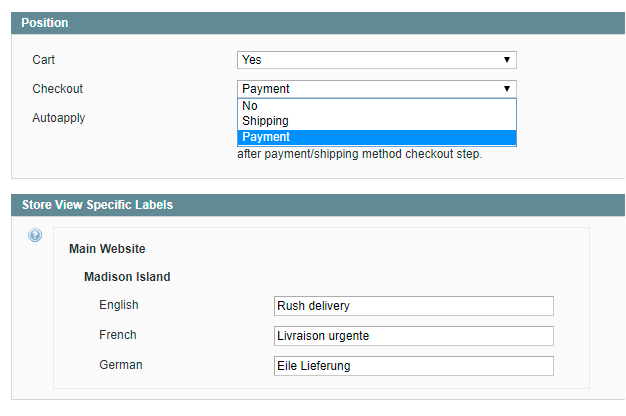This screenshot has height=416, width=626.
Task: Select the No option in Checkout list
Action: pos(376,106)
